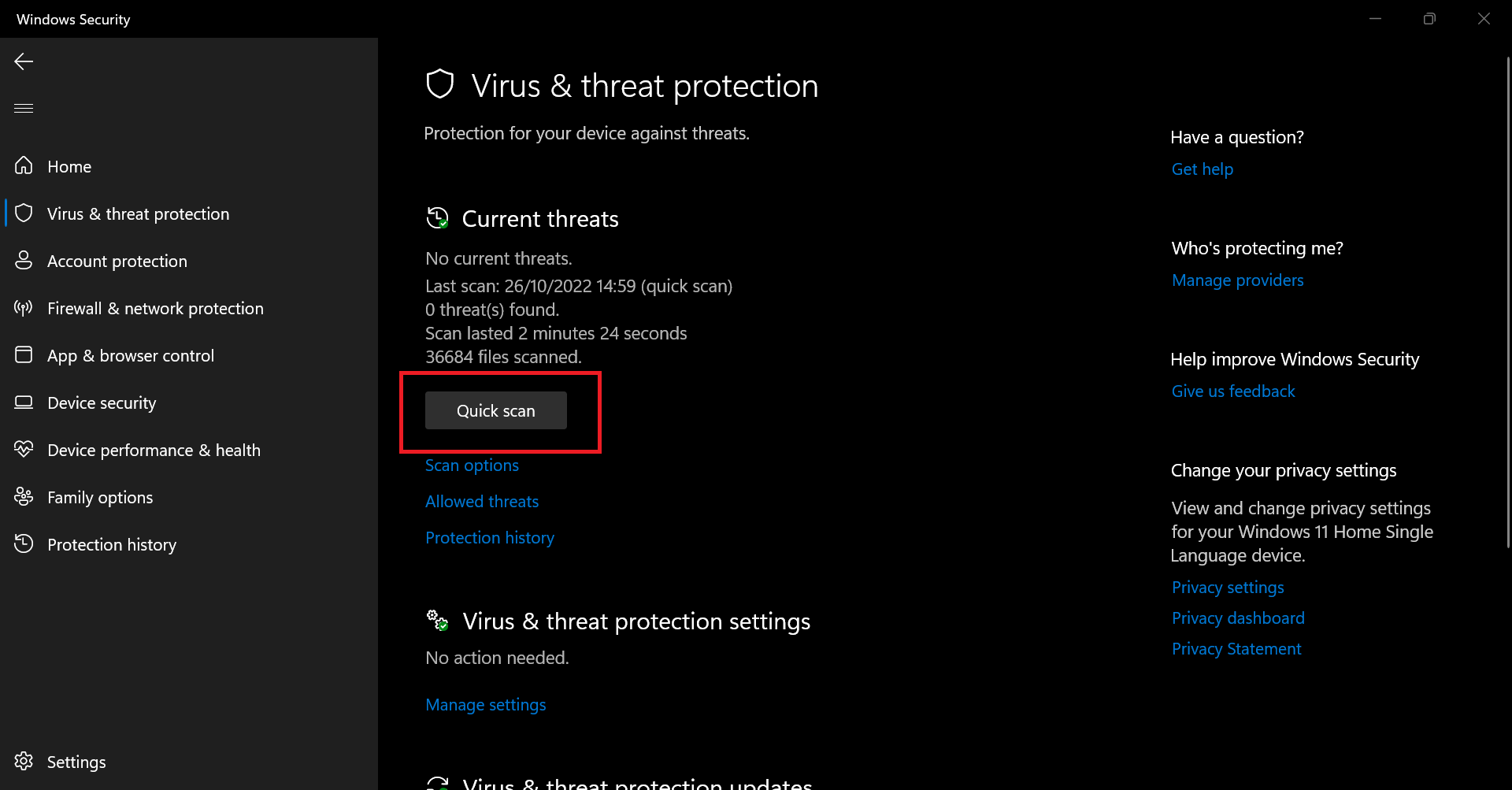Select the Account protection shield icon

[x=23, y=260]
